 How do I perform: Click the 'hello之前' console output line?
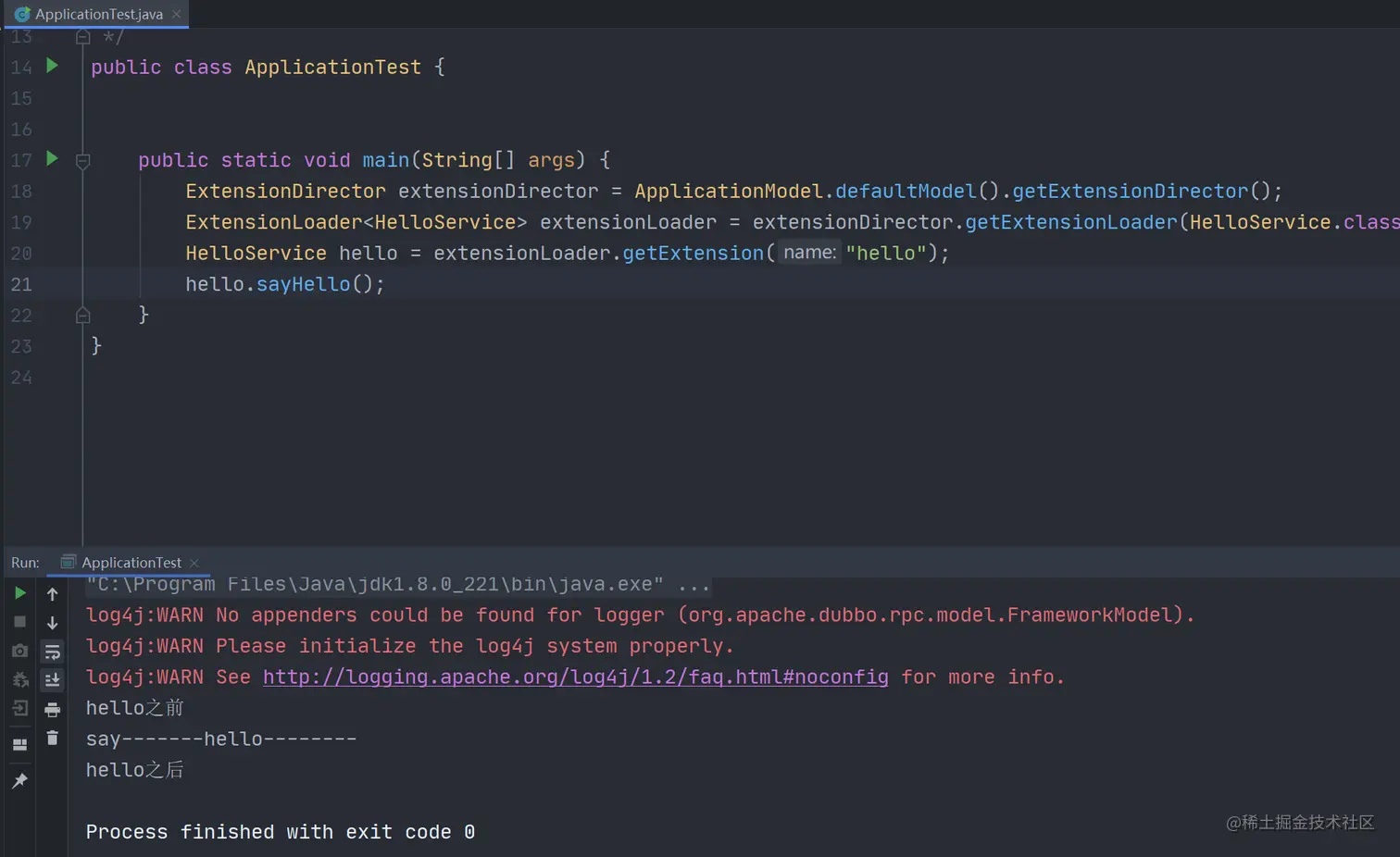(x=134, y=708)
